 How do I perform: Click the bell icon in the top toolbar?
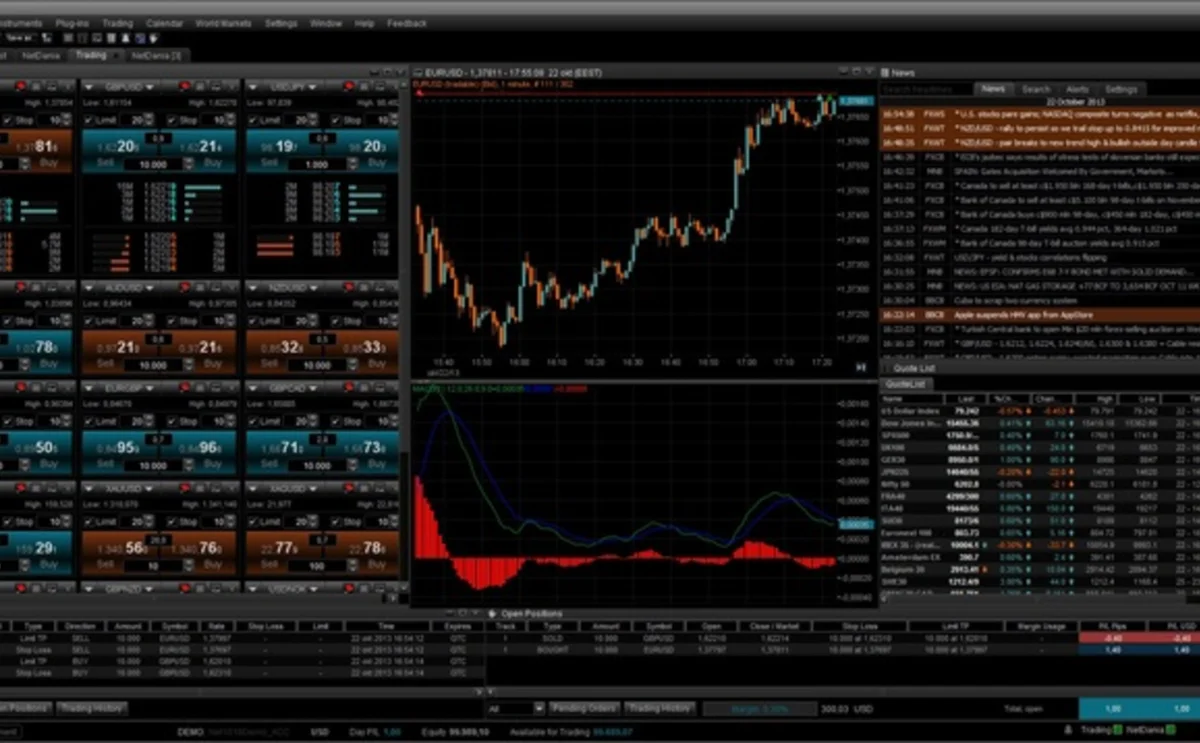coord(125,36)
